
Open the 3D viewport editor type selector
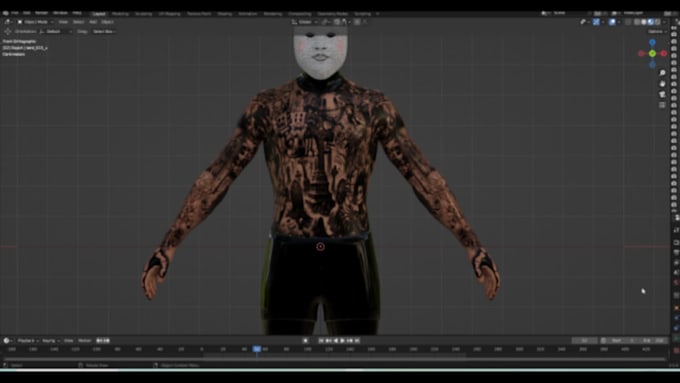click(x=8, y=22)
